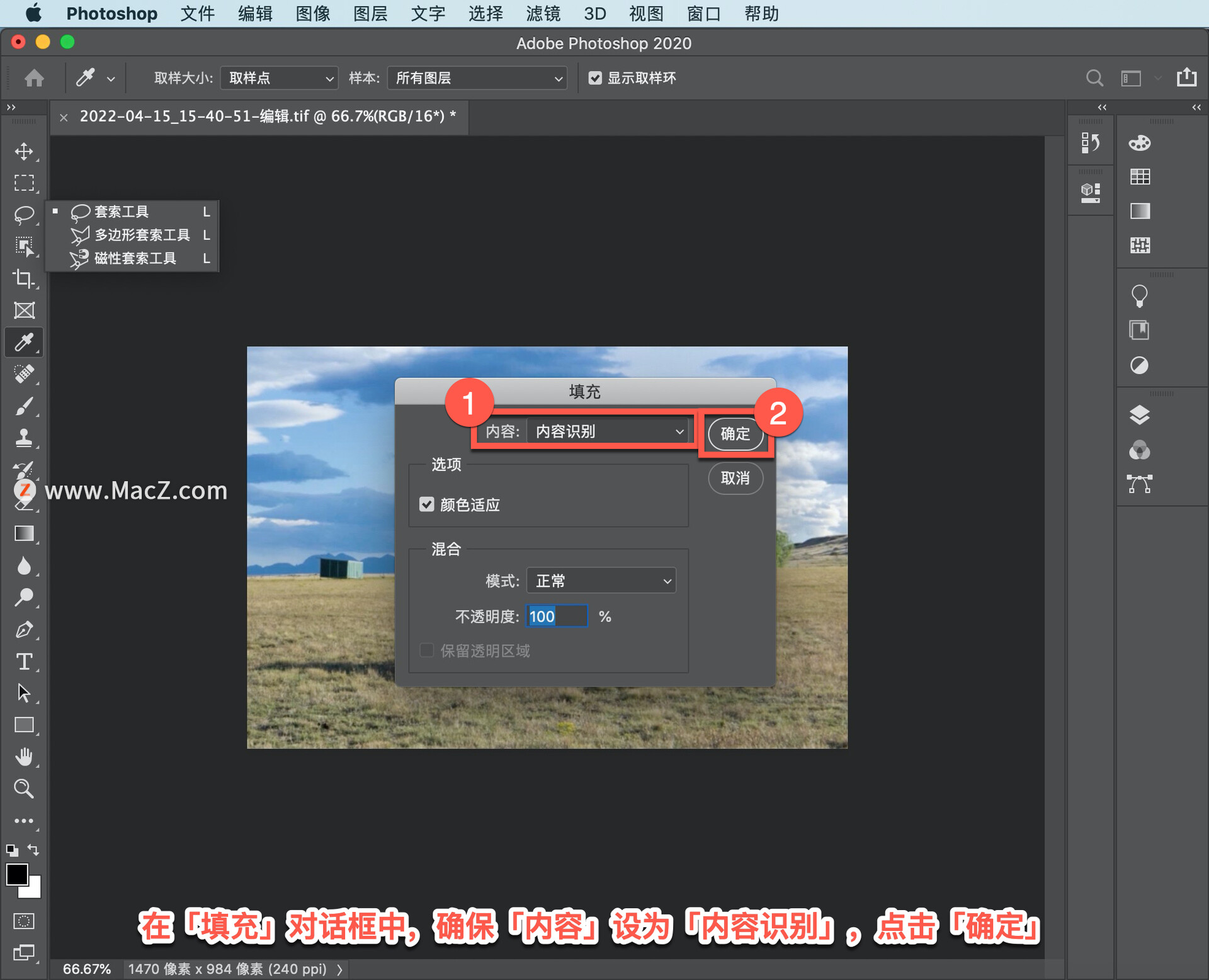Click the Share image icon
This screenshot has height=980, width=1209.
point(1187,77)
